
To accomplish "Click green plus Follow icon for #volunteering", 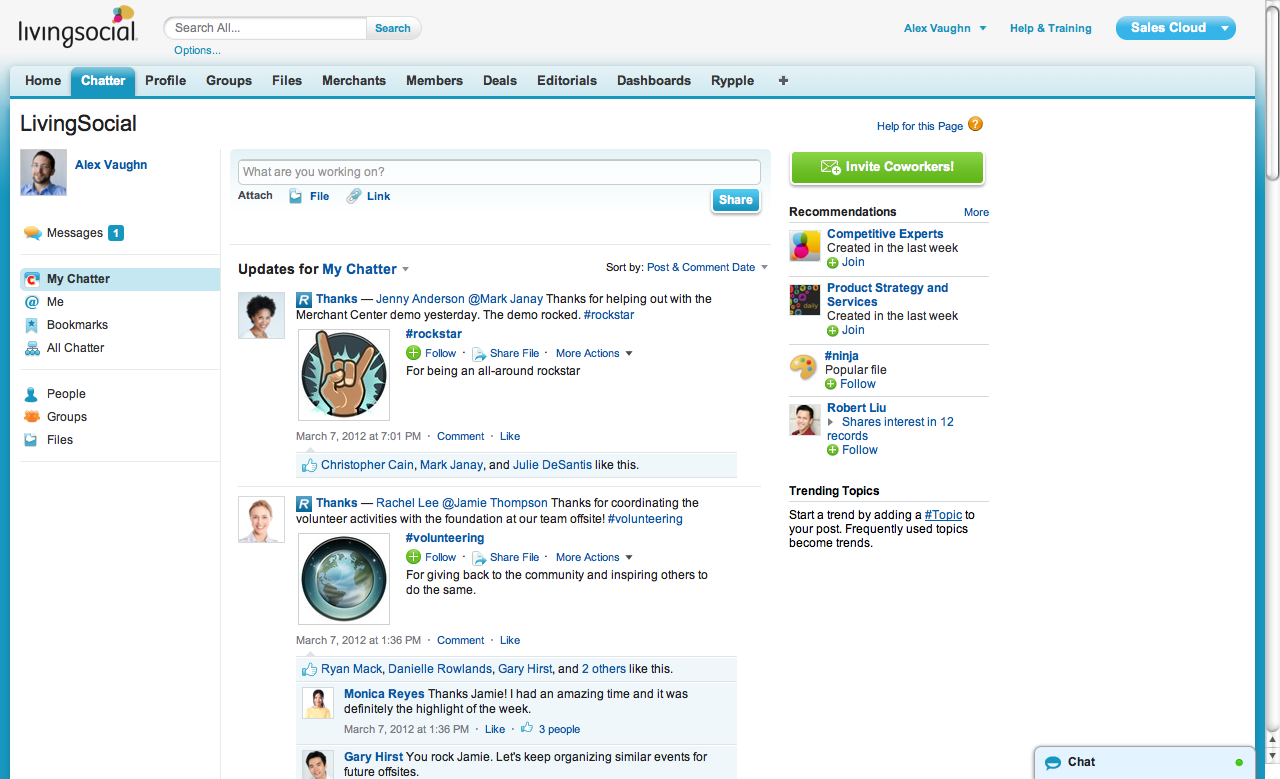I will click(x=413, y=557).
